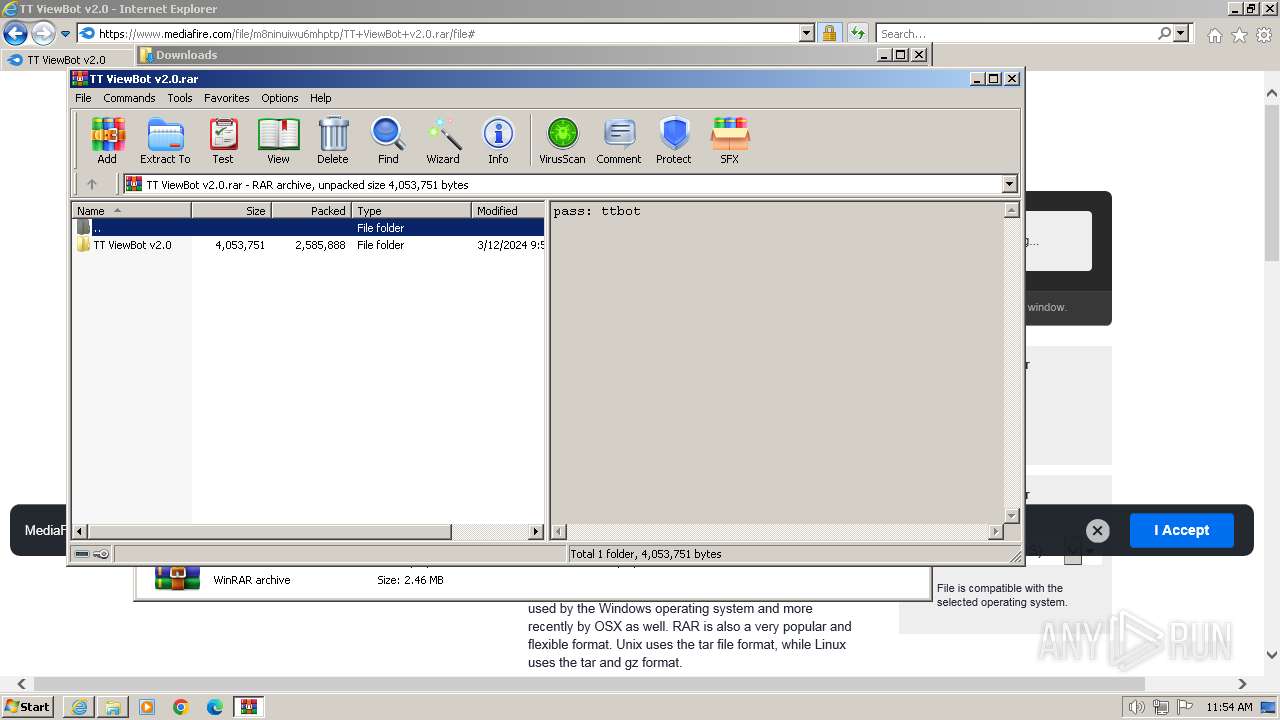This screenshot has width=1280, height=720.
Task: Click IE search magnifier icon
Action: [1164, 33]
